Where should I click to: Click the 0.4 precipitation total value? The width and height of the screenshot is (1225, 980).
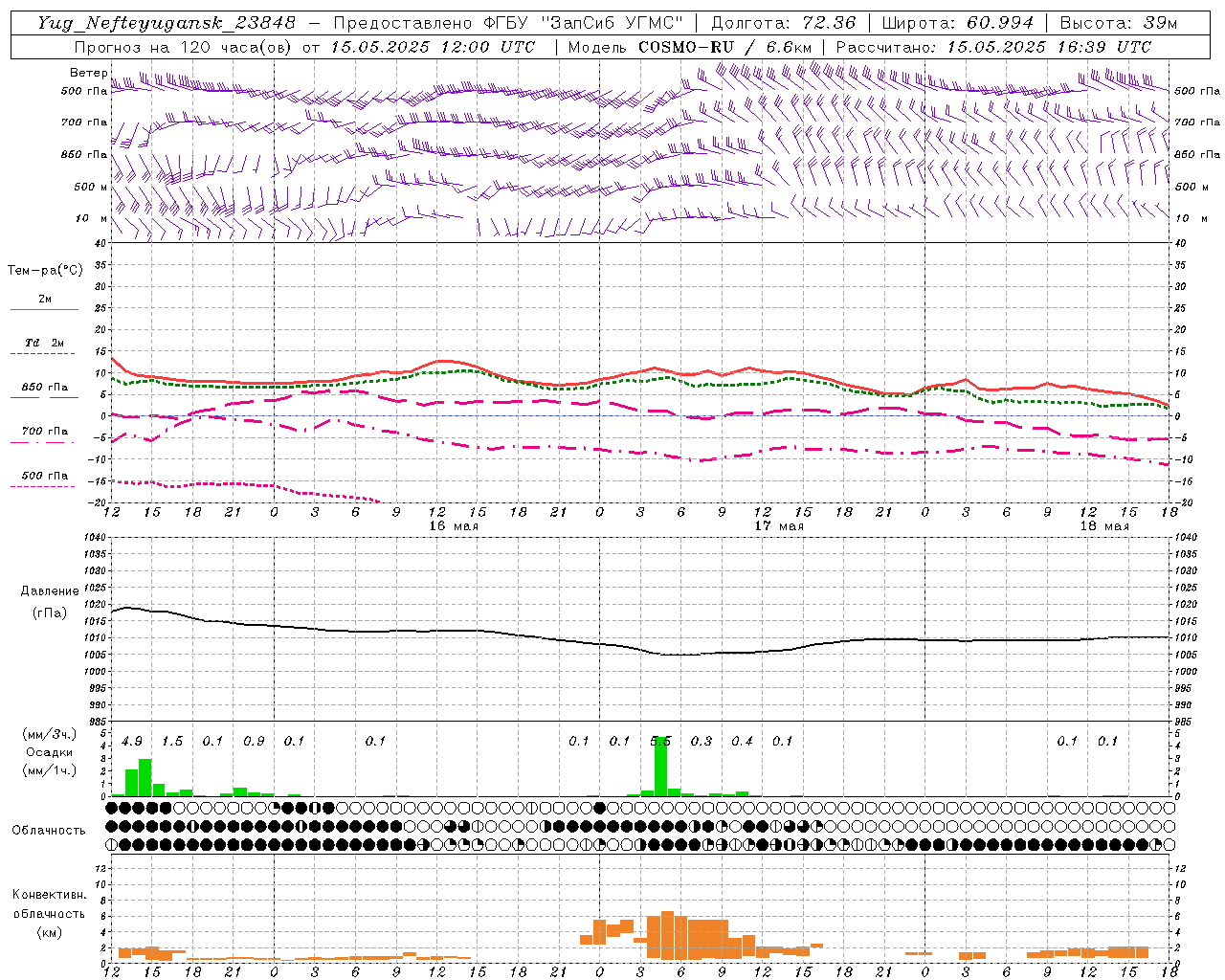coord(742,742)
